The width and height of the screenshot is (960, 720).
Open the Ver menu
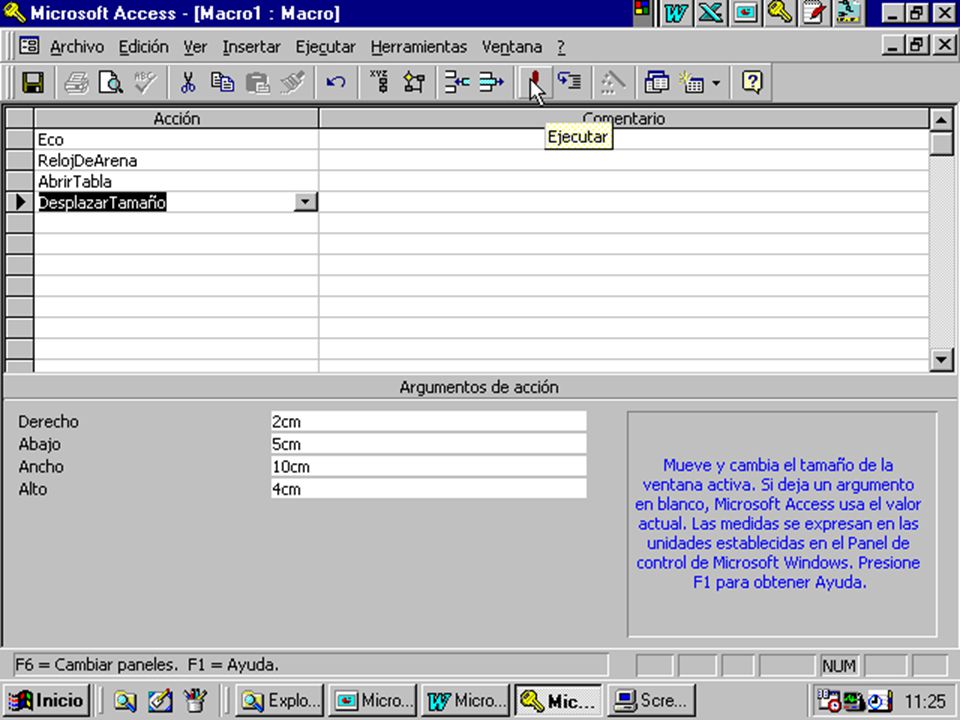coord(195,47)
